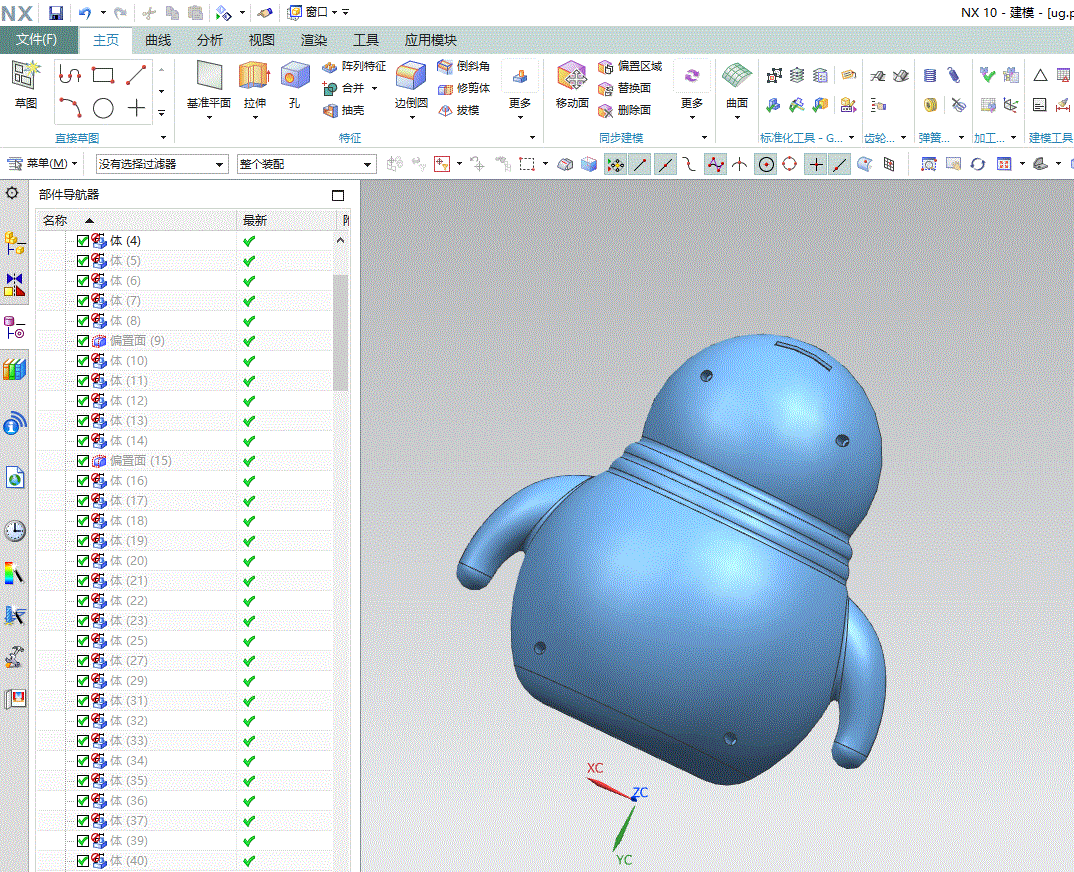Image resolution: width=1074 pixels, height=872 pixels.
Task: Uncheck the checkbox for 体 (27)
Action: click(x=83, y=661)
